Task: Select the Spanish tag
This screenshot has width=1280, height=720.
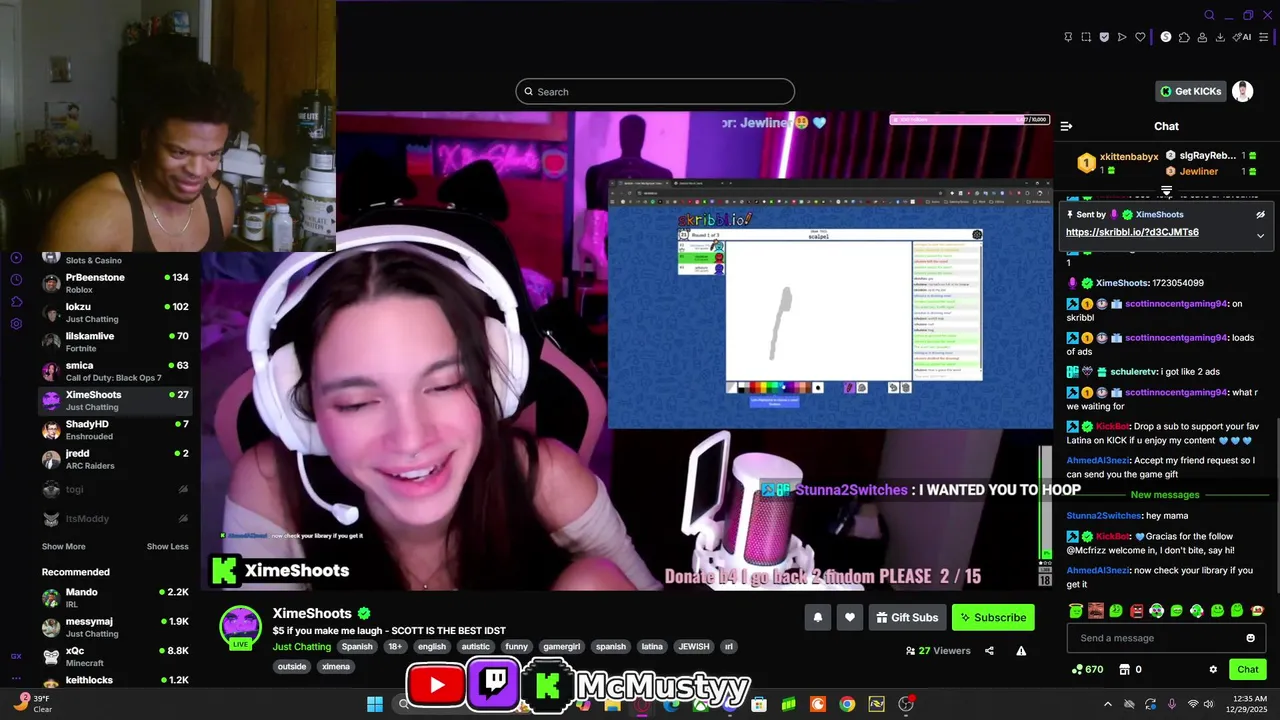Action: pyautogui.click(x=357, y=647)
